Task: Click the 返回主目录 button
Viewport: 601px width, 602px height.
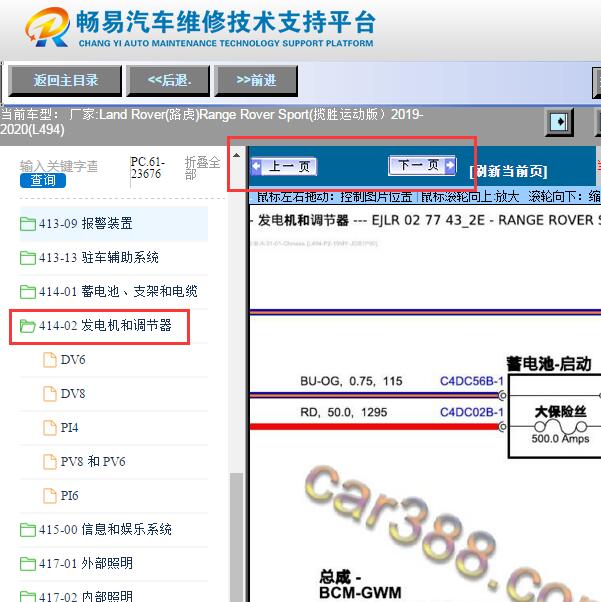Action: 65,81
